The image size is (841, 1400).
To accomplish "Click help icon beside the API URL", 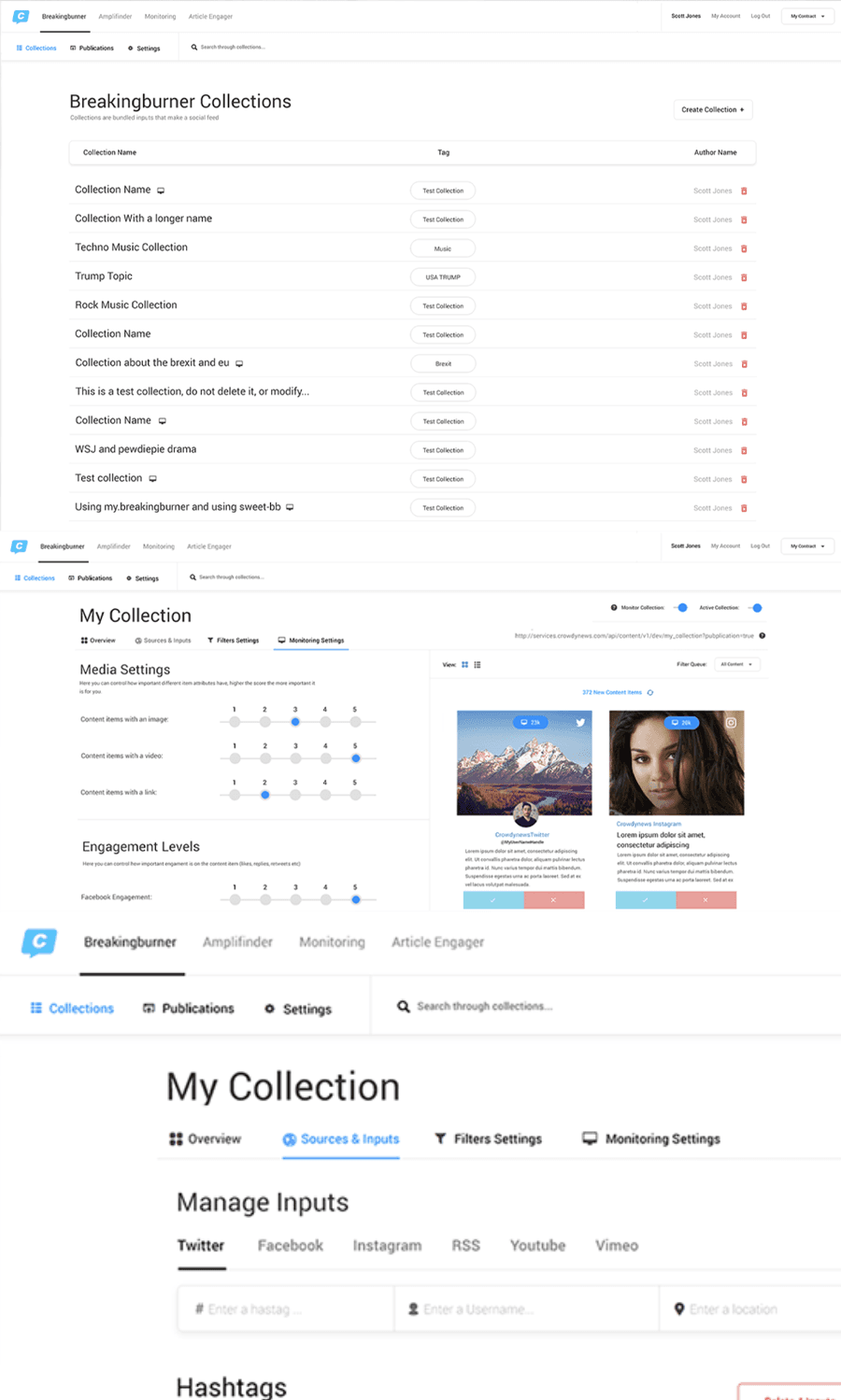I will (x=763, y=636).
